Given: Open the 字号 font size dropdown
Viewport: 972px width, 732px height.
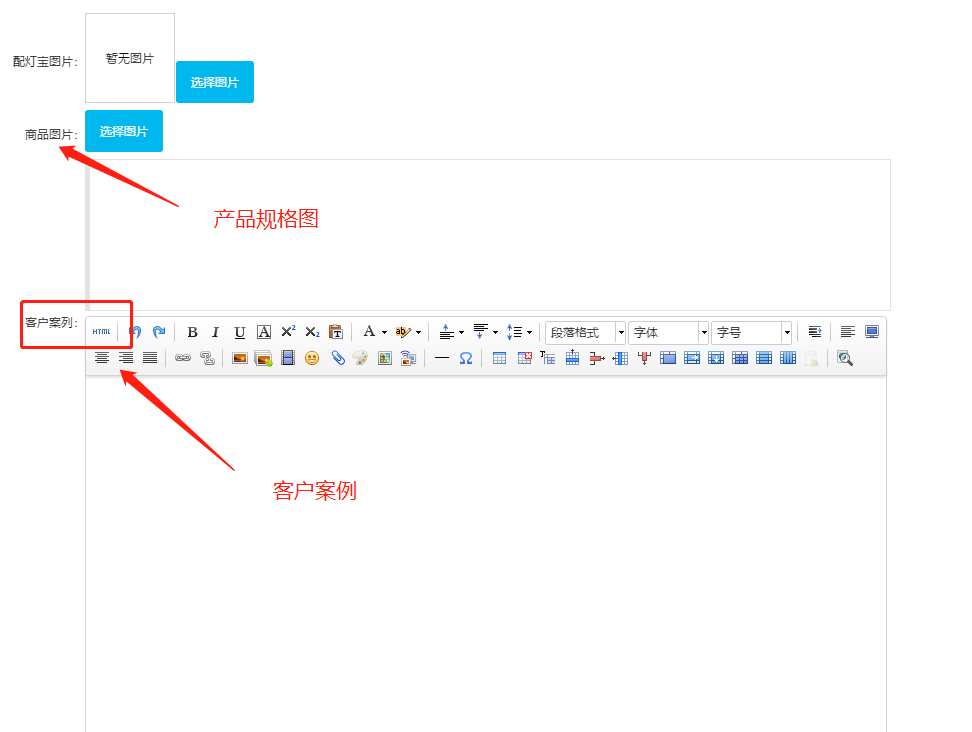Looking at the screenshot, I should pos(751,333).
